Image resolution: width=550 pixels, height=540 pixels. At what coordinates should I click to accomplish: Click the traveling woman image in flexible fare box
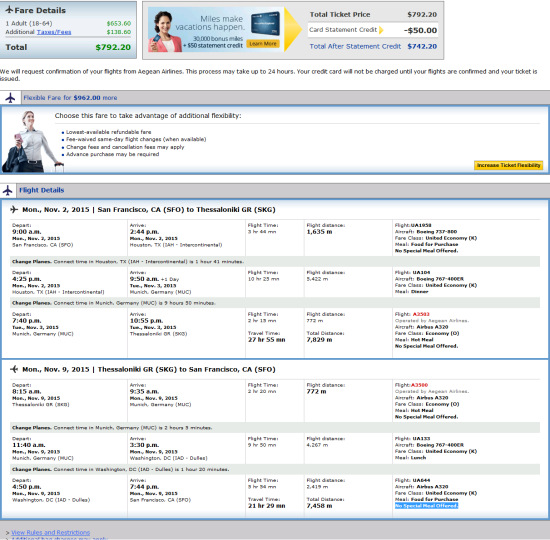point(32,141)
